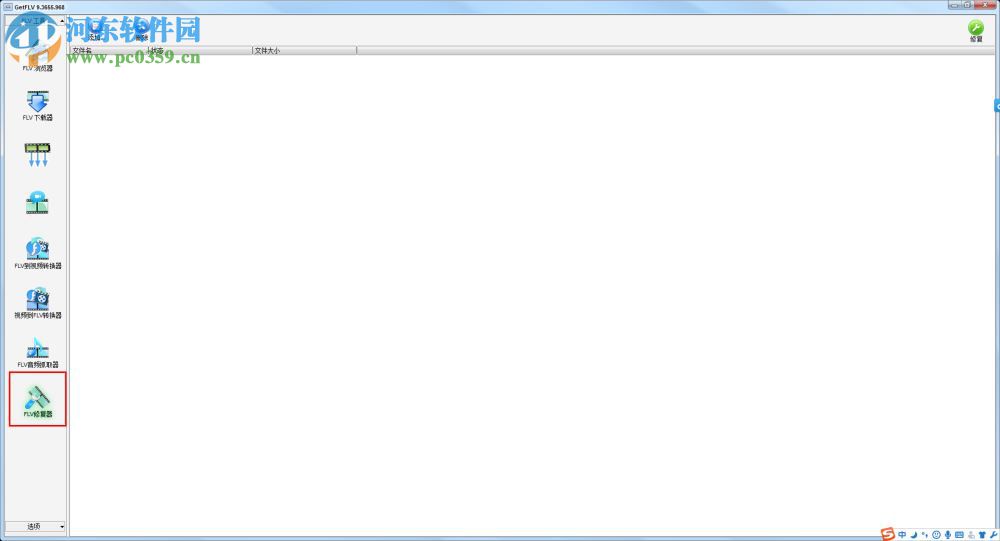Toggle the 中 Chinese input mode

(x=902, y=535)
